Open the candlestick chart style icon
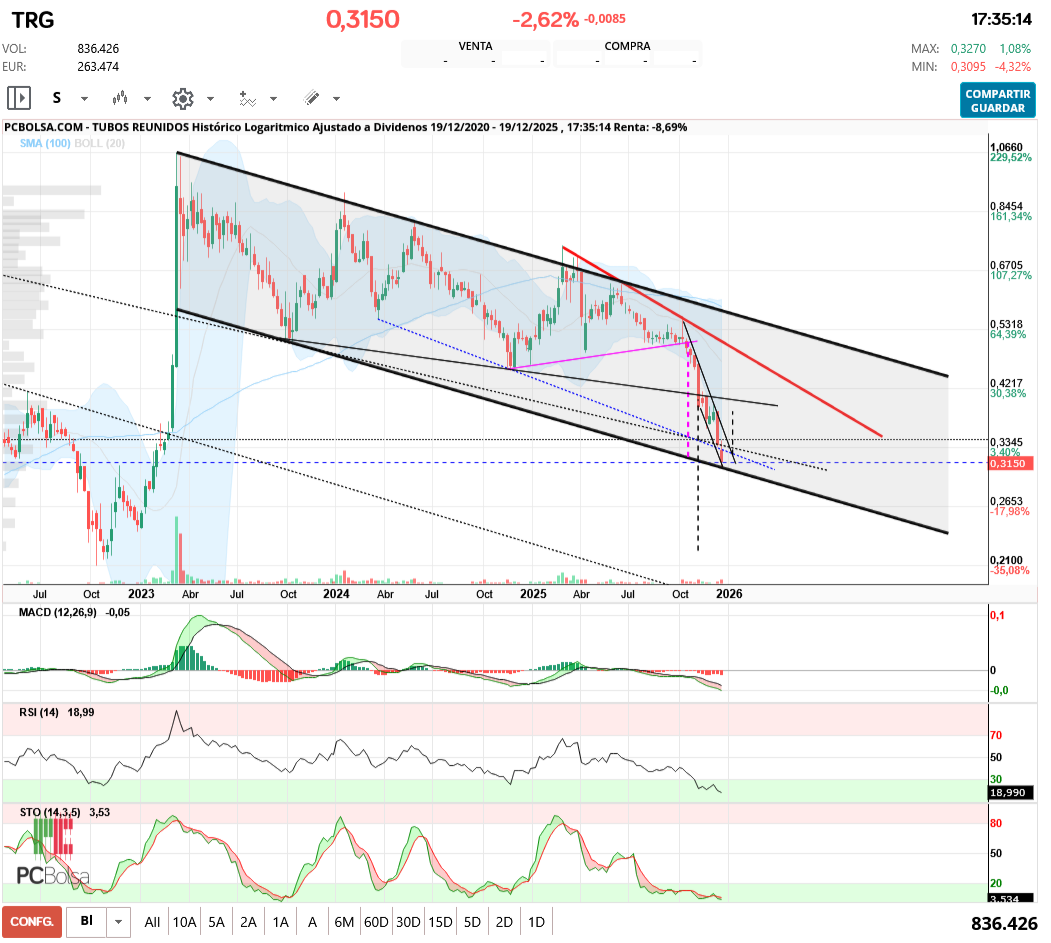 coord(119,98)
